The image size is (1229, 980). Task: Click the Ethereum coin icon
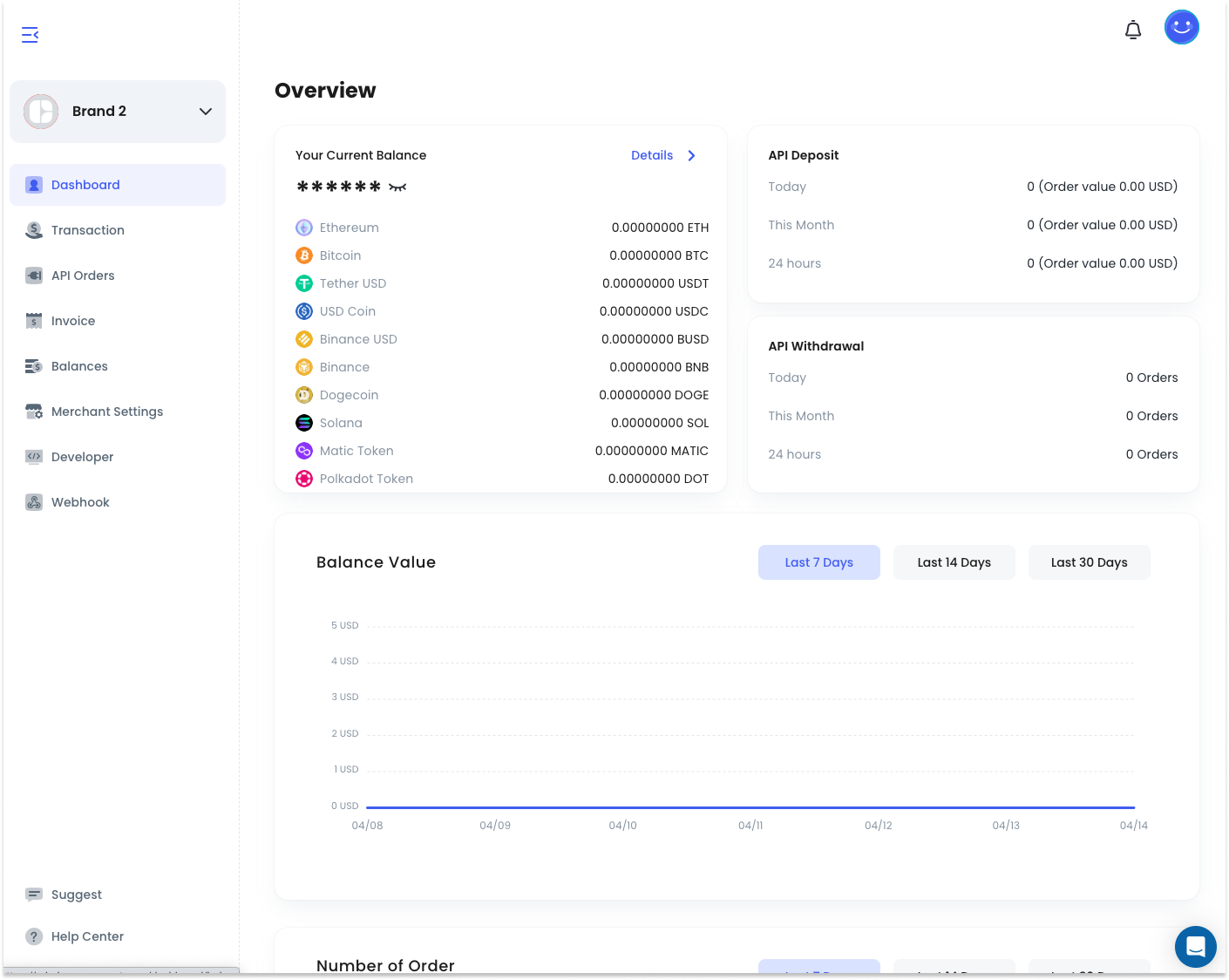(304, 228)
